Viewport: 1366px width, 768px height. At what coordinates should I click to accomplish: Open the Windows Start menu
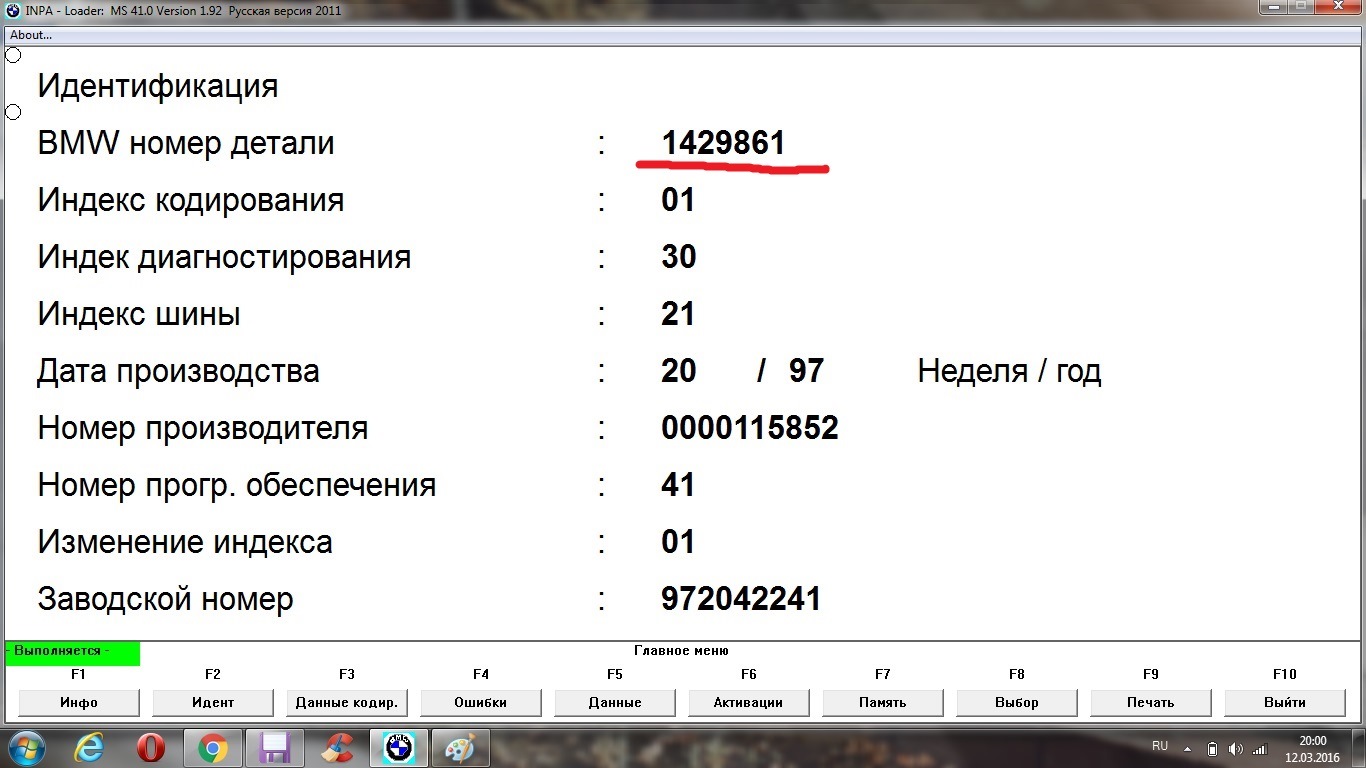[x=27, y=748]
